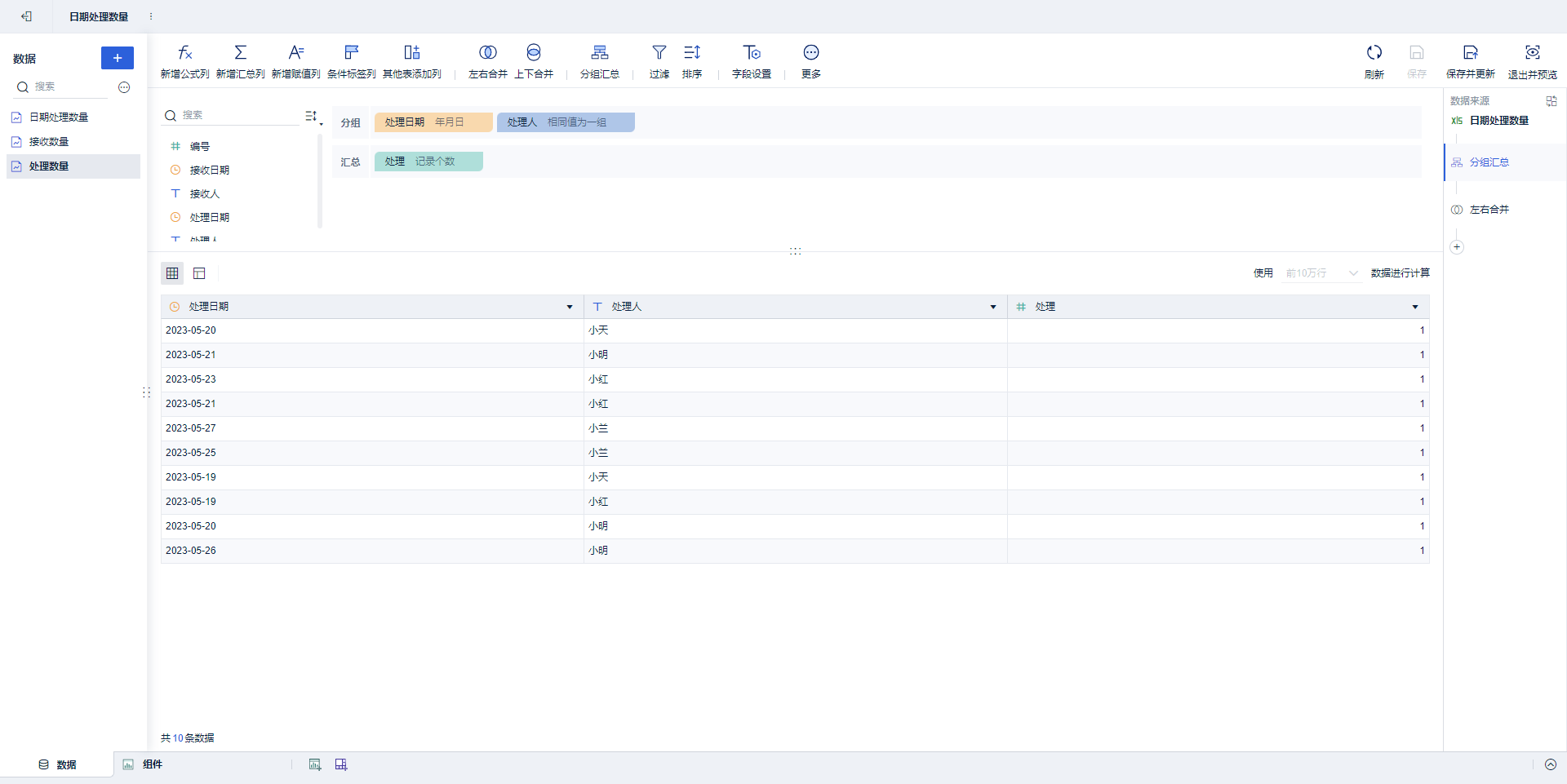Select the 日期处理数量 table in data list

73,117
